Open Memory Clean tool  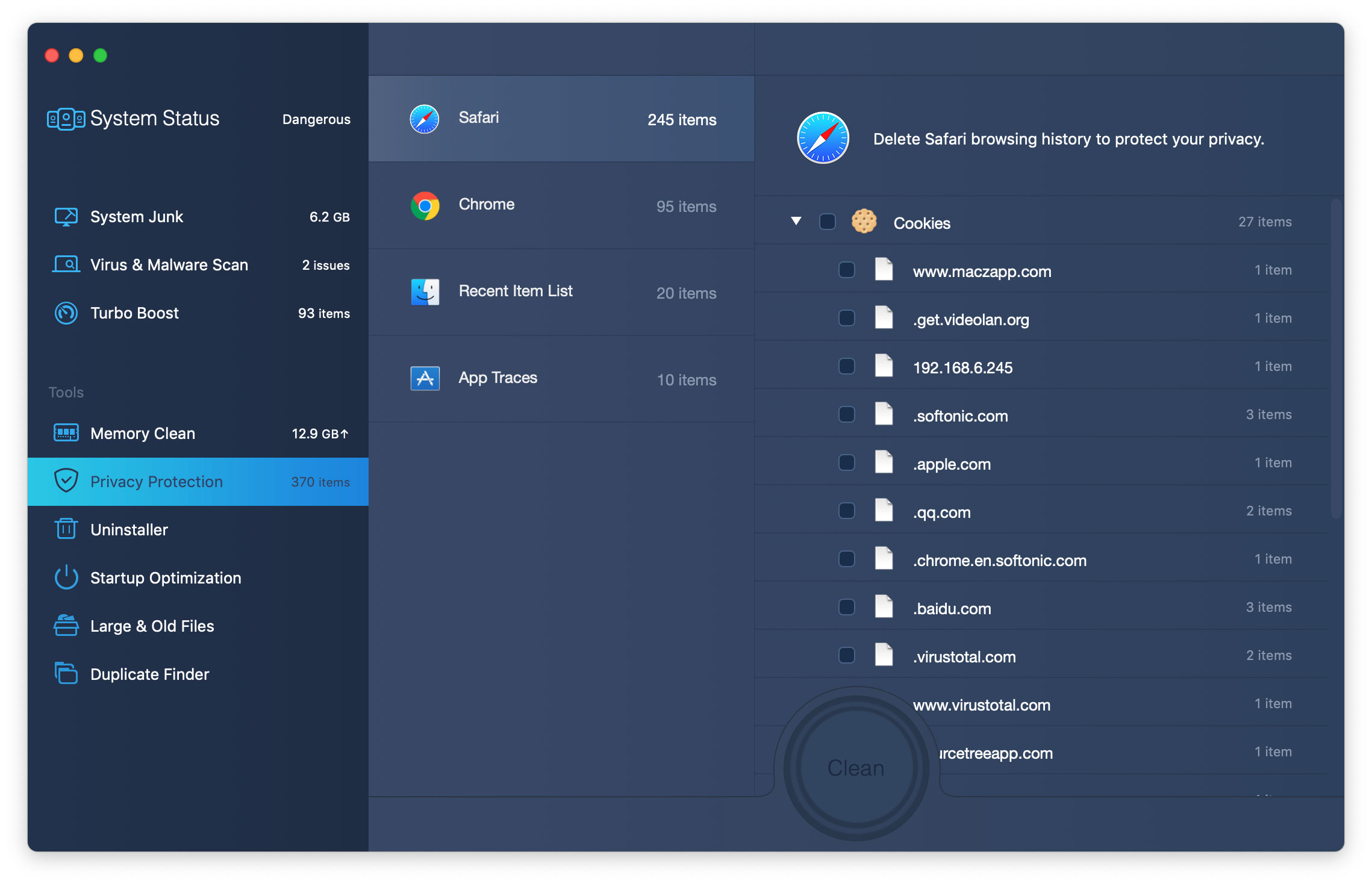198,434
